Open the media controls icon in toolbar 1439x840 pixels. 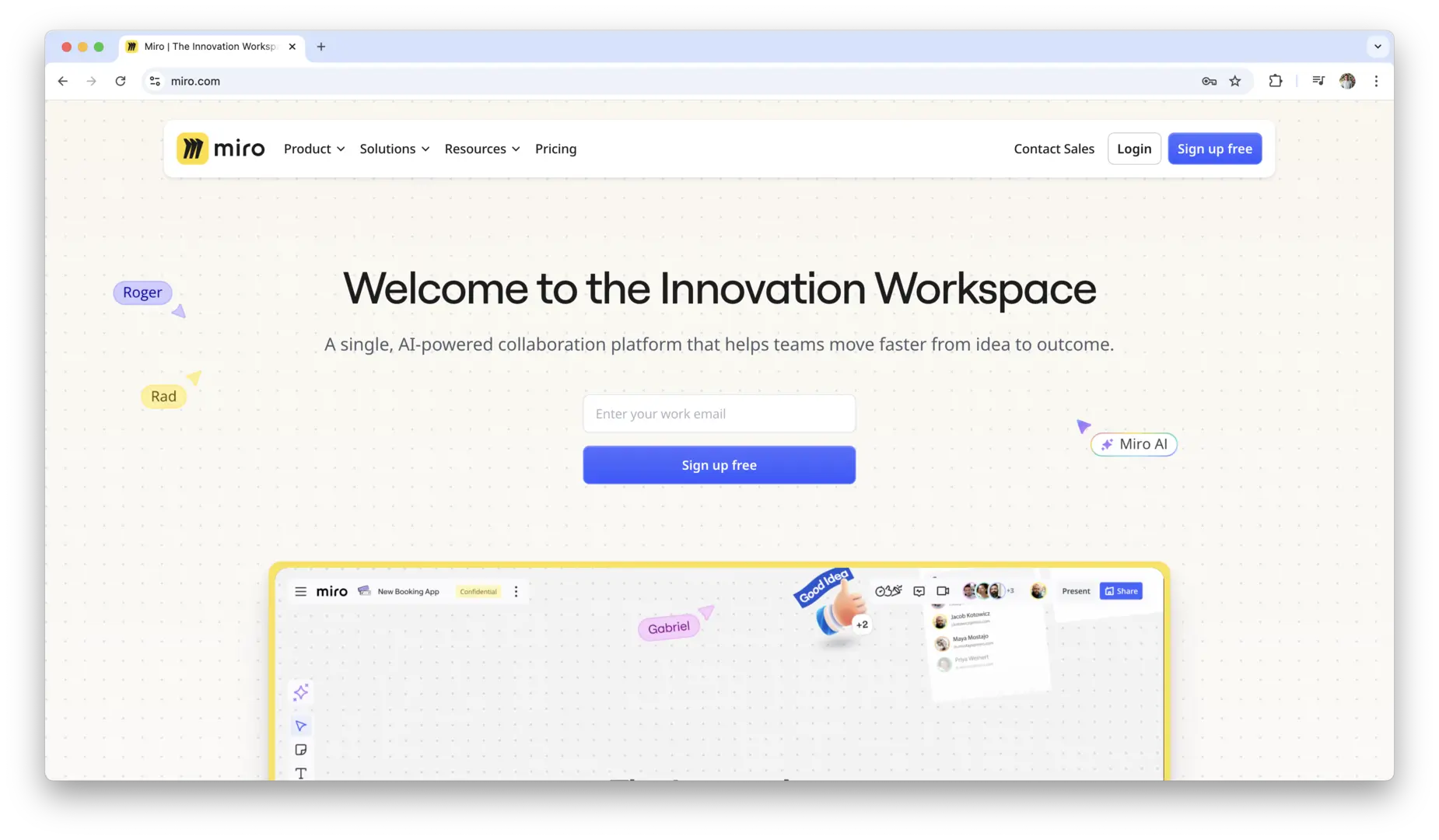pyautogui.click(x=1318, y=81)
